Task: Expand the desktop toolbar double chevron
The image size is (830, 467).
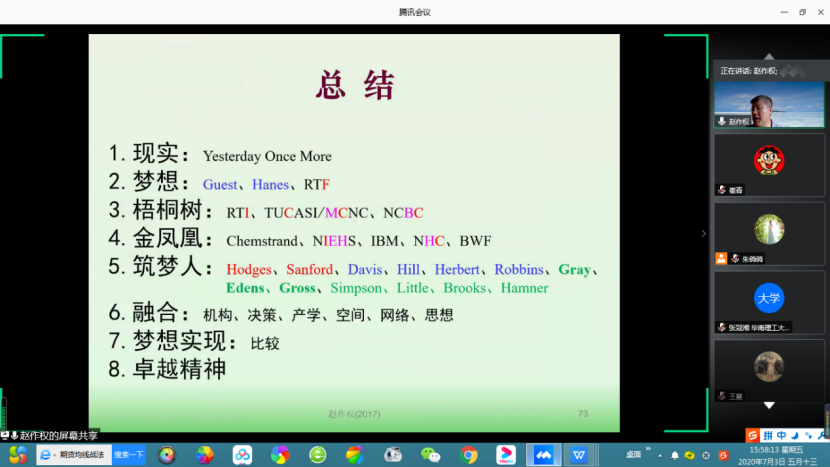Action: tap(648, 449)
